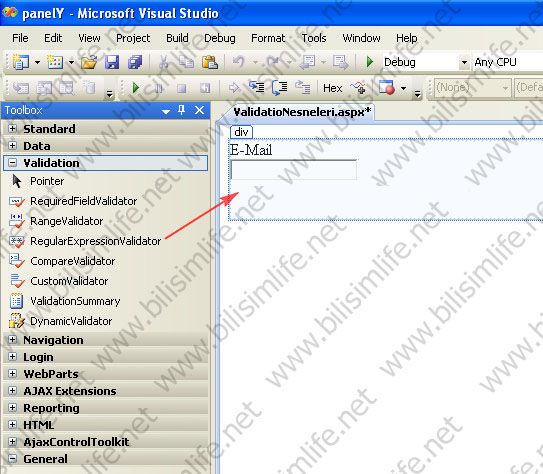Open the Project menu

pos(133,38)
